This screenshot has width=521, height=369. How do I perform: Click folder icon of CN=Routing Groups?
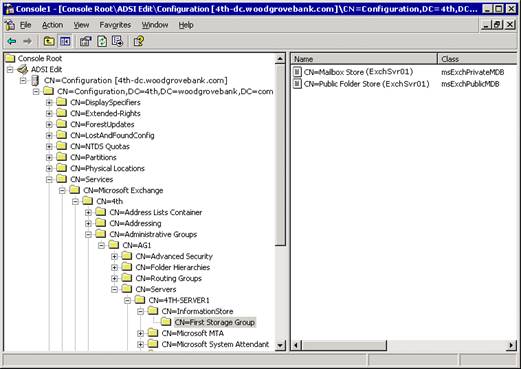127,278
